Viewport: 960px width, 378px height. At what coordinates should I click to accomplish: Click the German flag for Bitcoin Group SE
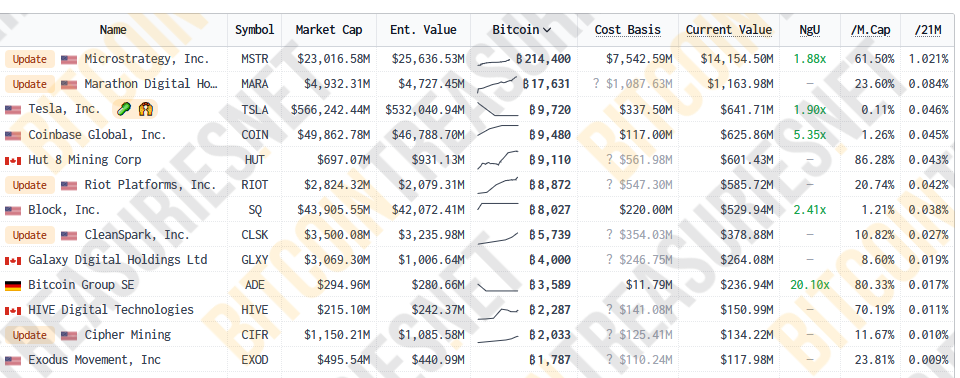tap(13, 285)
